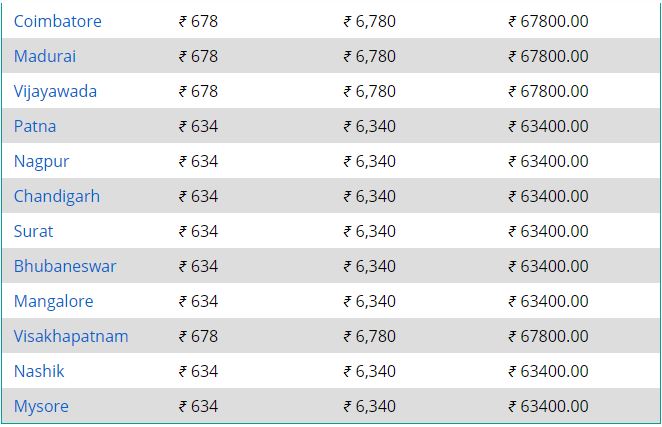
Task: Click Visakhapatnam's ₹ 6,780 price cell
Action: tap(370, 337)
